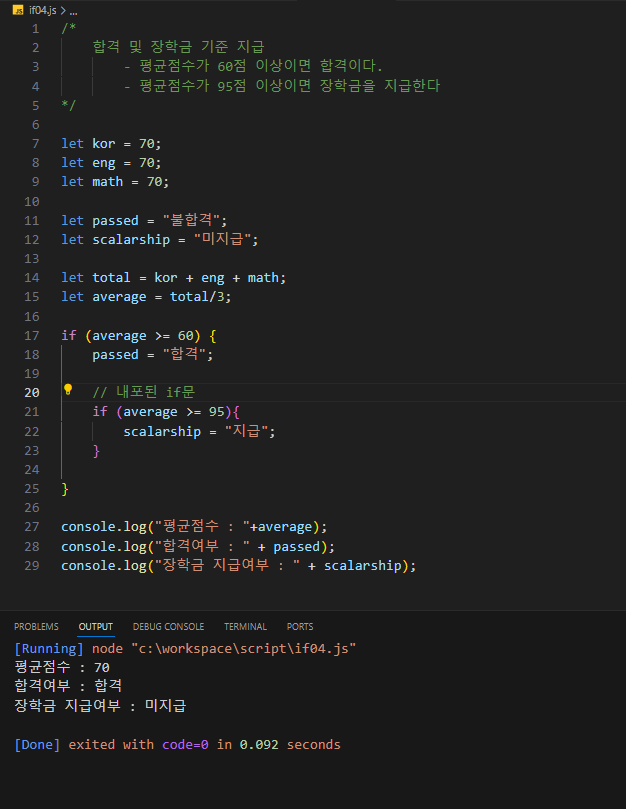This screenshot has height=809, width=626.
Task: Click the output line '합격여부 : 합격'
Action: coord(68,686)
